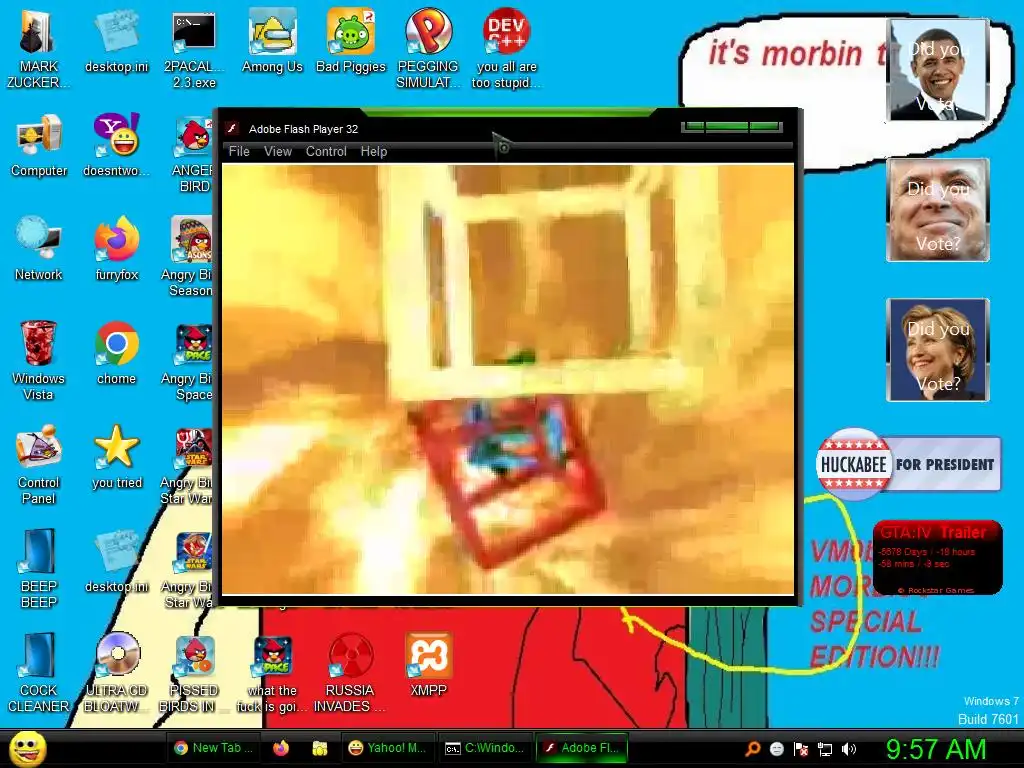Click the search magnifier tray icon
The width and height of the screenshot is (1024, 768).
[x=752, y=748]
